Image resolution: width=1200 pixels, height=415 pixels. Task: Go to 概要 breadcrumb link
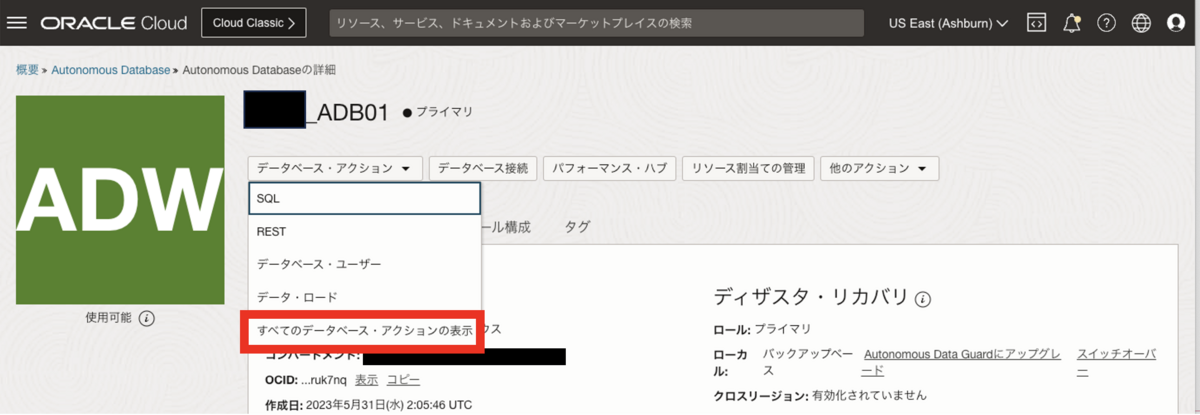[27, 70]
